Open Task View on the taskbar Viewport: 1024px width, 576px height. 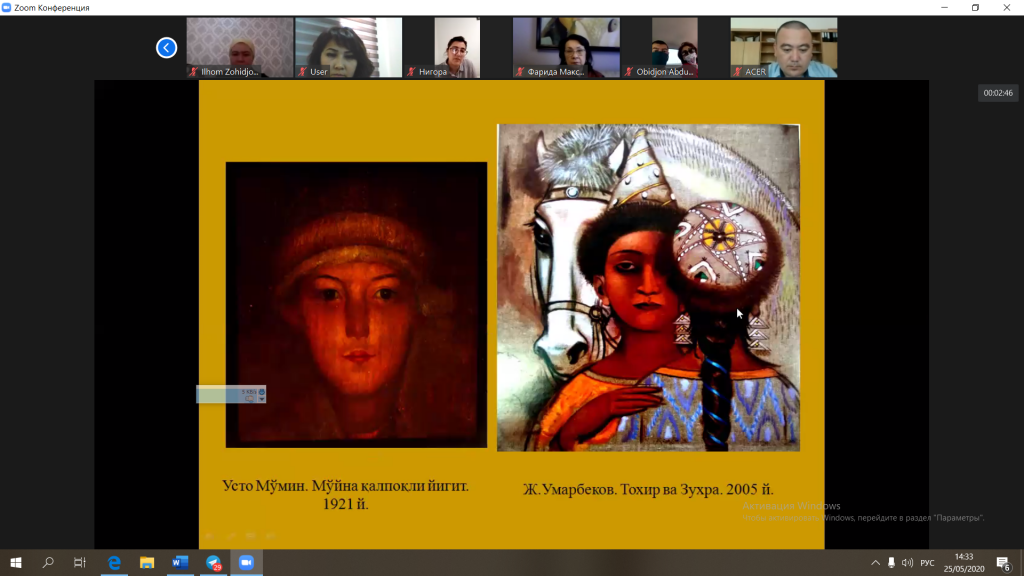(x=80, y=563)
